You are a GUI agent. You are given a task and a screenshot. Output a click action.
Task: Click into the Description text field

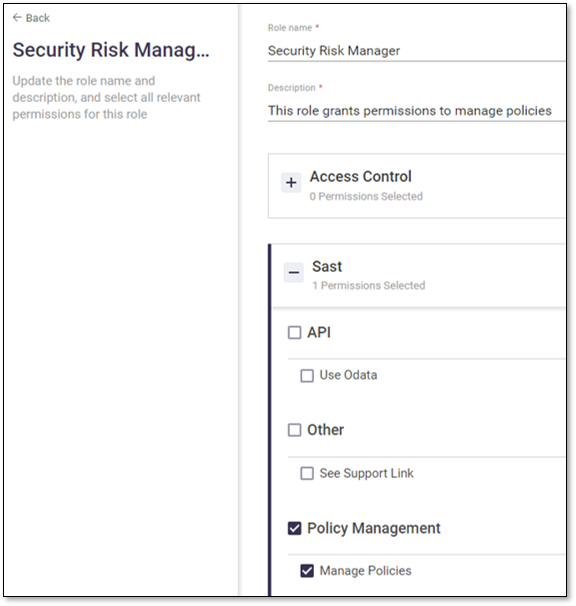[416, 111]
